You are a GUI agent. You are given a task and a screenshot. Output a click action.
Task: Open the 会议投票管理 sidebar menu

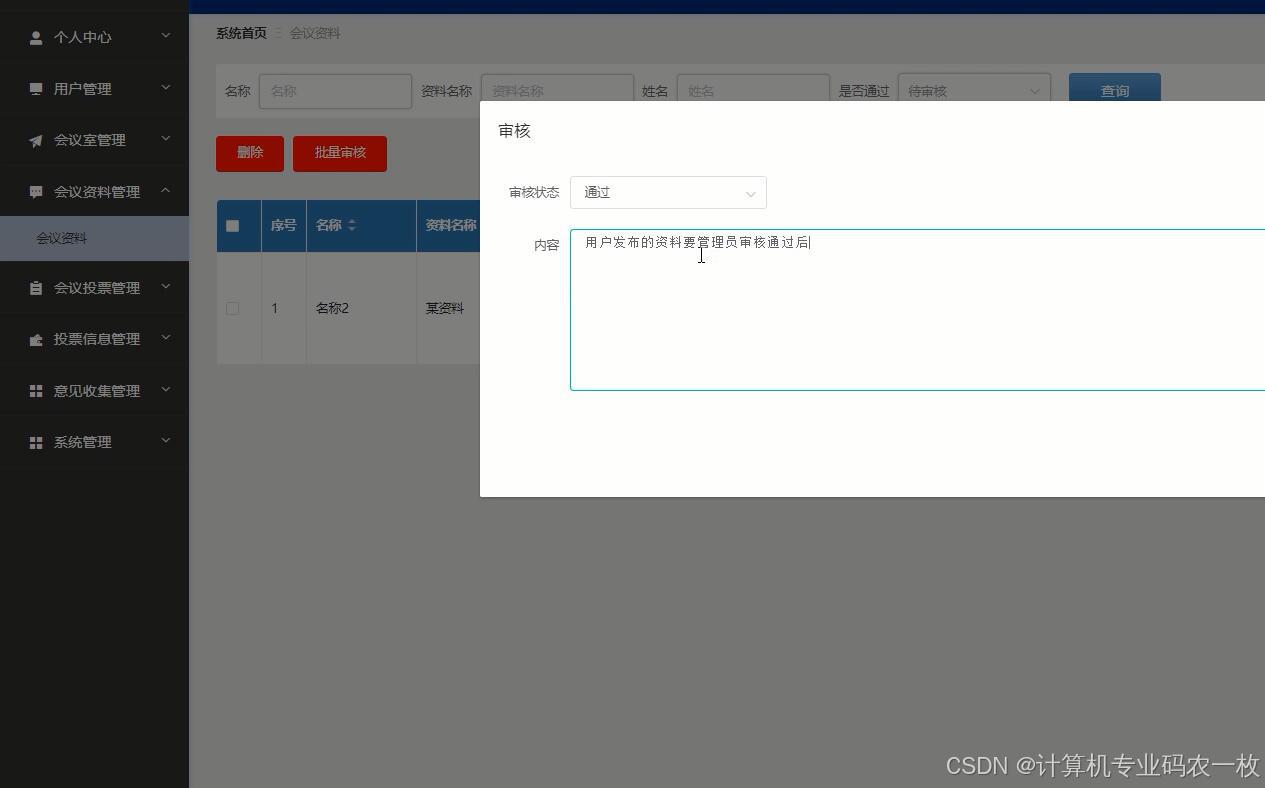tap(94, 288)
